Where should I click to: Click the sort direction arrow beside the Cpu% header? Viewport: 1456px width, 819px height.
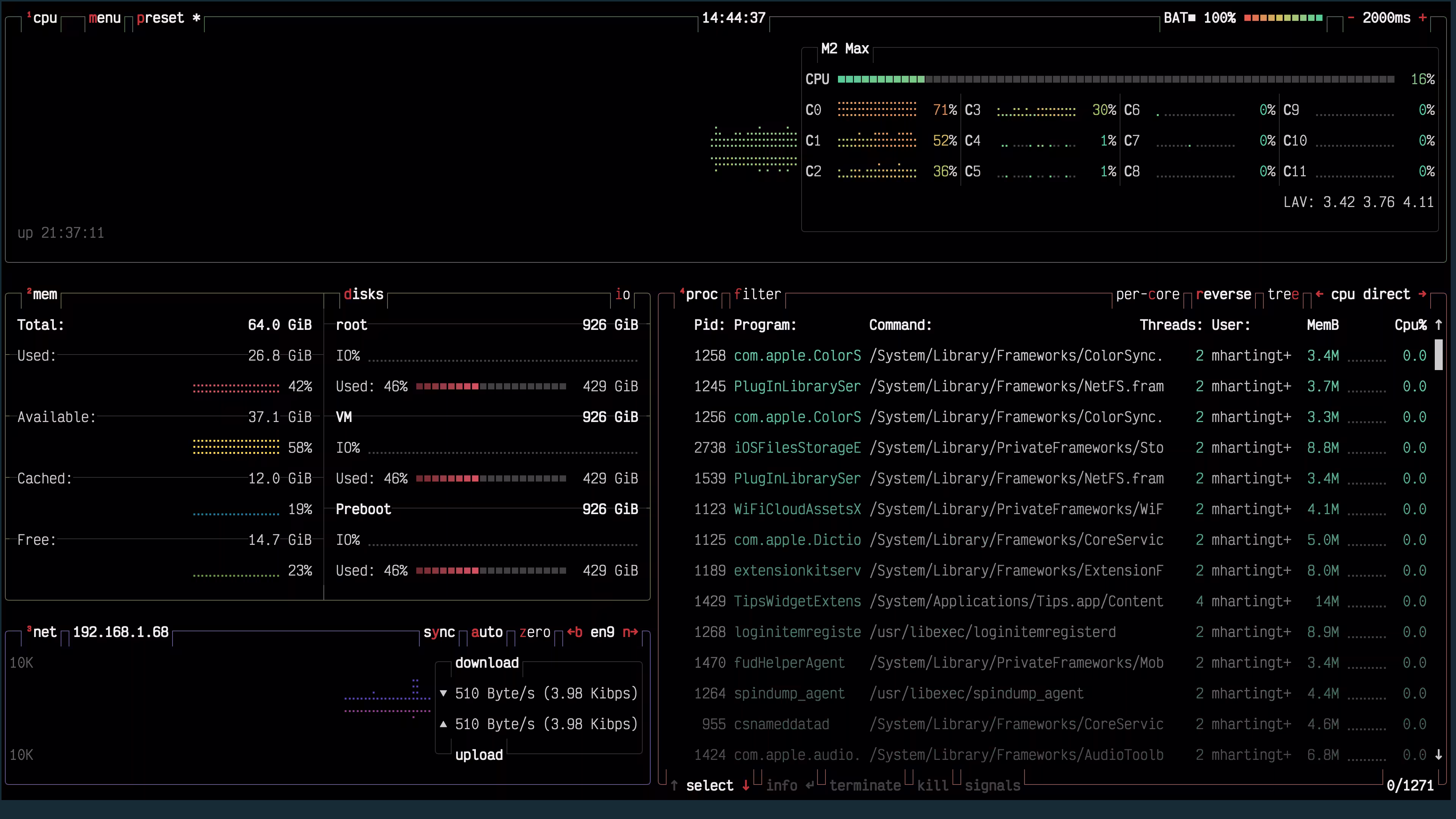(1439, 325)
